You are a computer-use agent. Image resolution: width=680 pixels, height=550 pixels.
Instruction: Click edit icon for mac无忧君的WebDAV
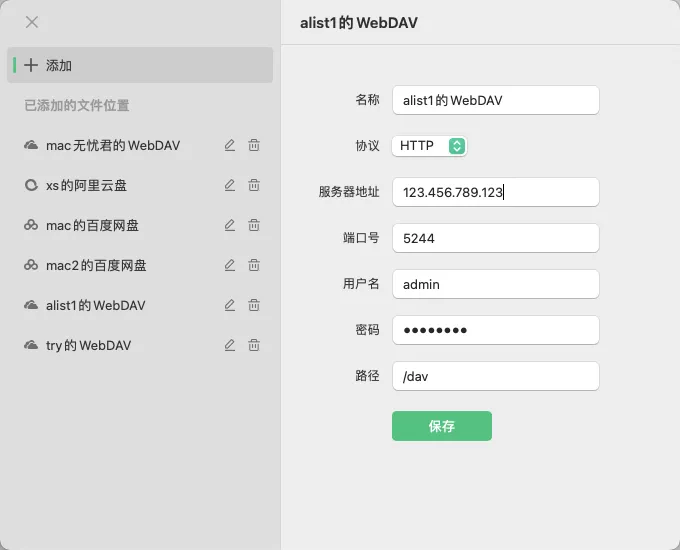point(230,145)
